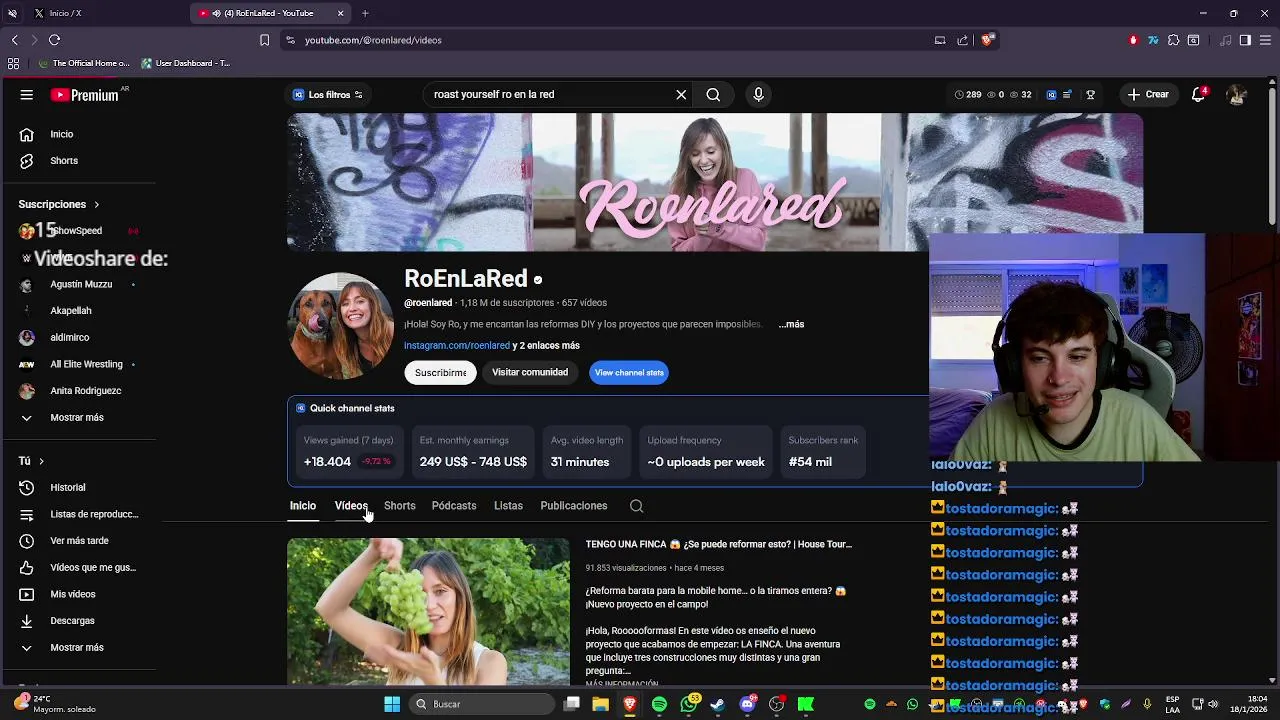Select the Shorts channel tab

point(399,506)
